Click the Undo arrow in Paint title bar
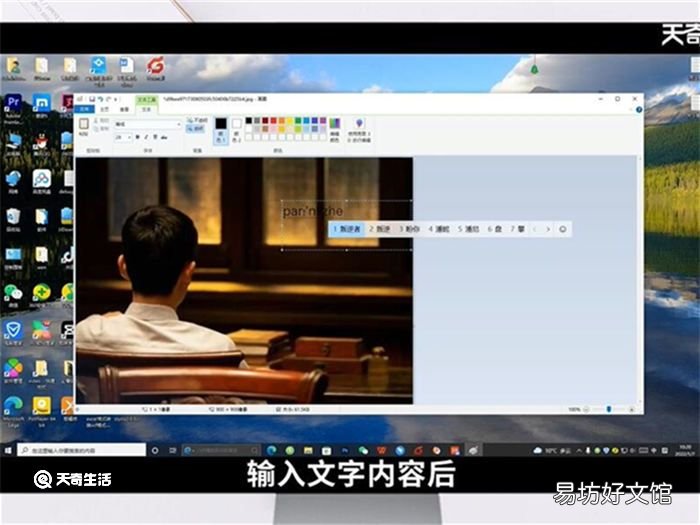 tap(100, 99)
